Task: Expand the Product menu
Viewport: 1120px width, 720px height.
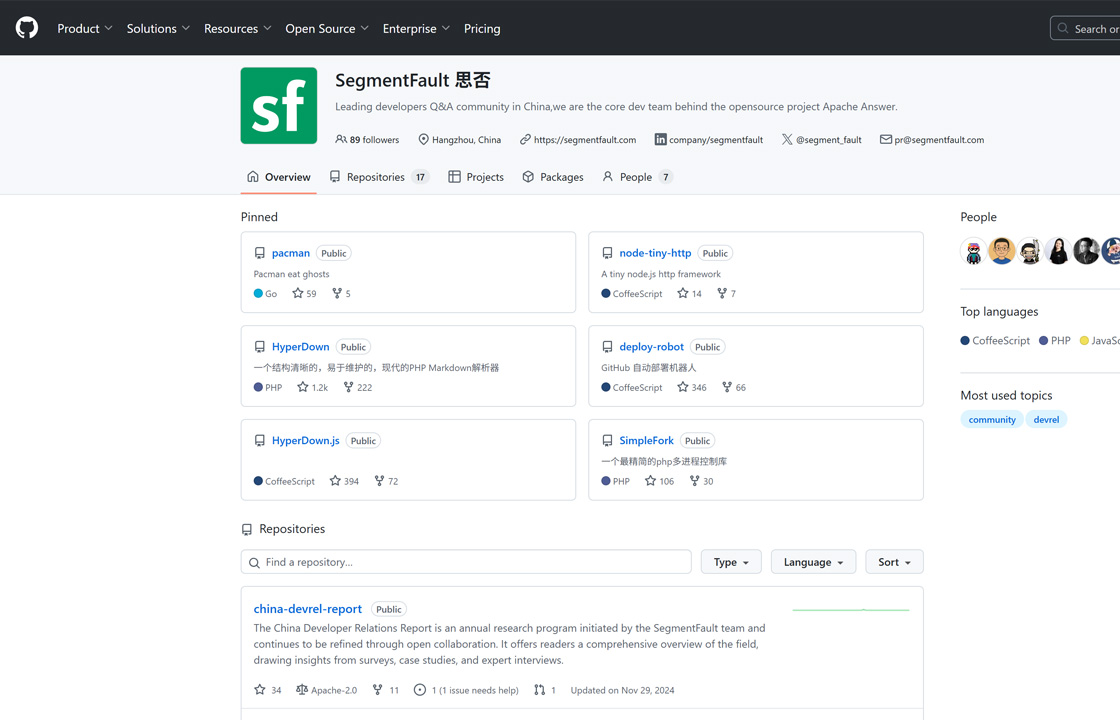Action: (x=85, y=29)
